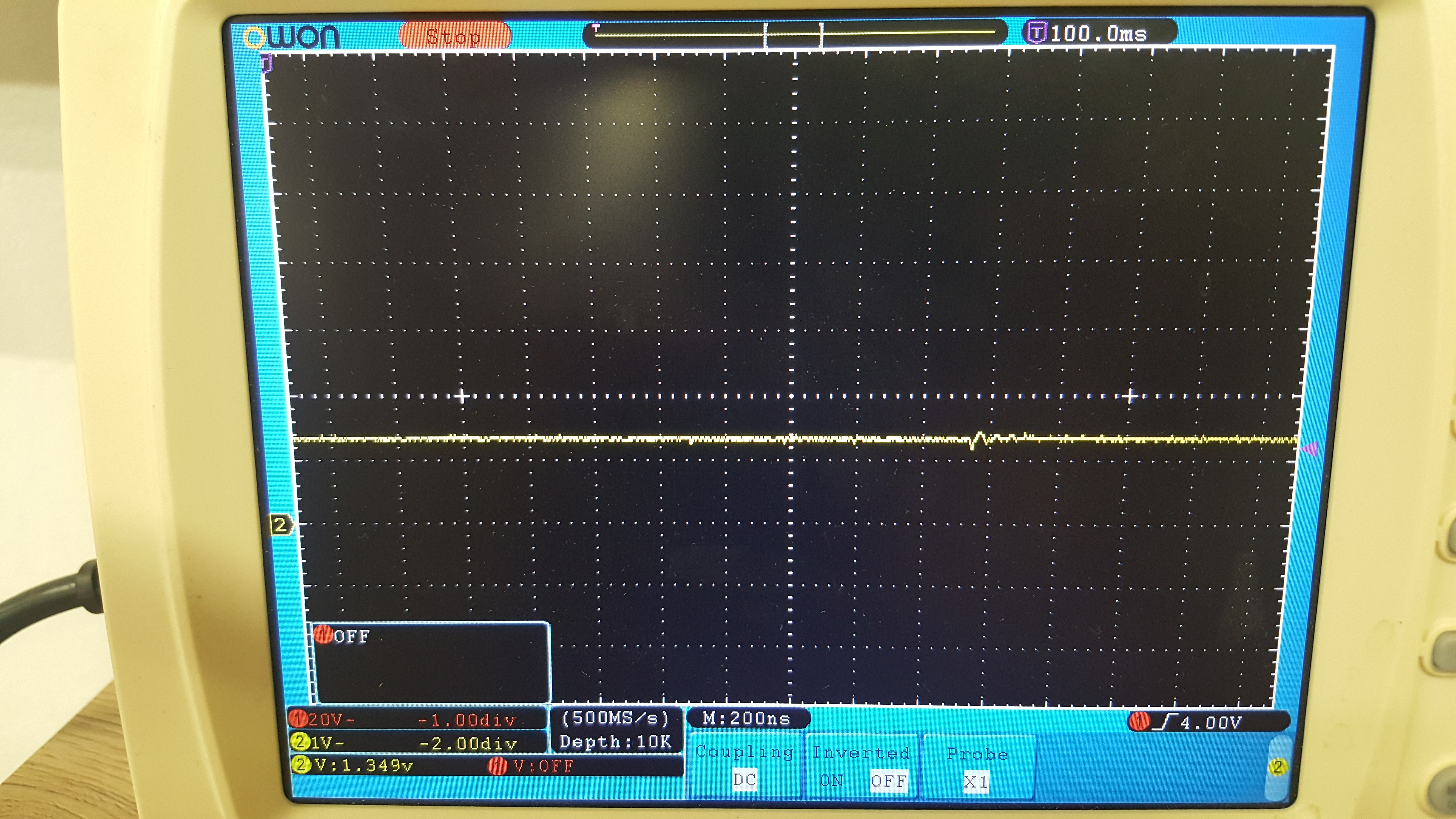
Task: Click the M:200ns timebase readout
Action: point(746,718)
